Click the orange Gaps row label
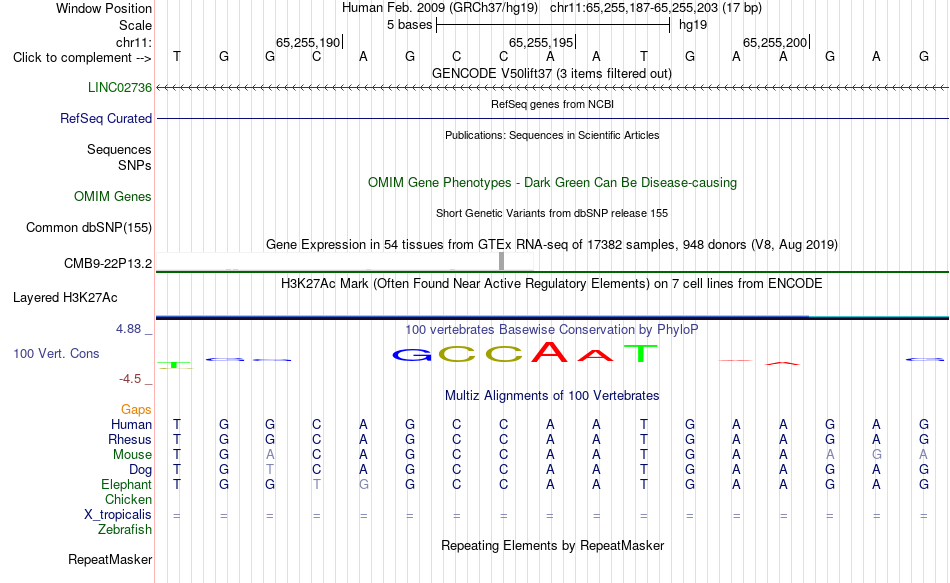The height and width of the screenshot is (583, 950). click(x=136, y=410)
